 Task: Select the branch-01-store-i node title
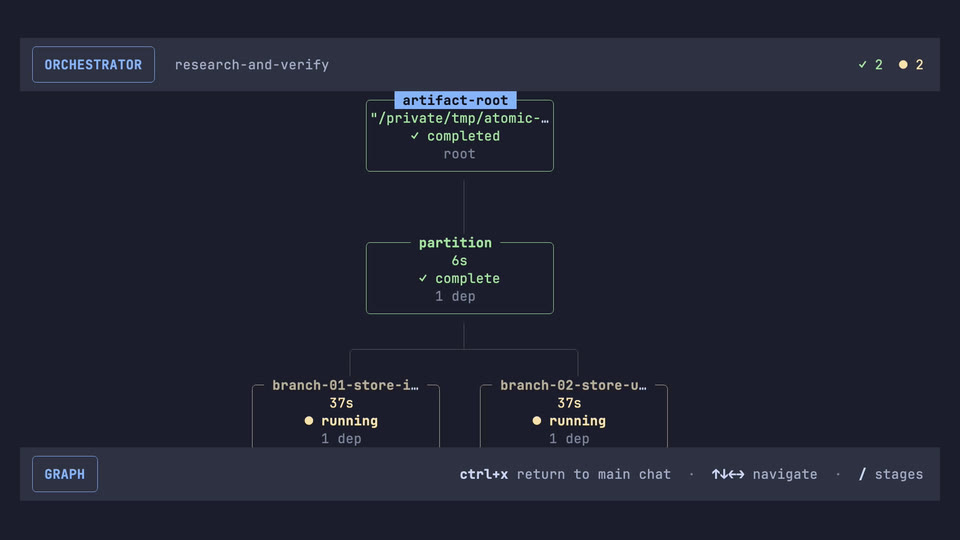pos(345,385)
